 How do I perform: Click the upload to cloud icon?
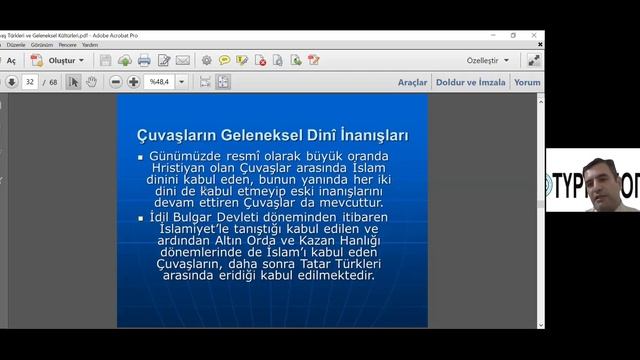[125, 60]
